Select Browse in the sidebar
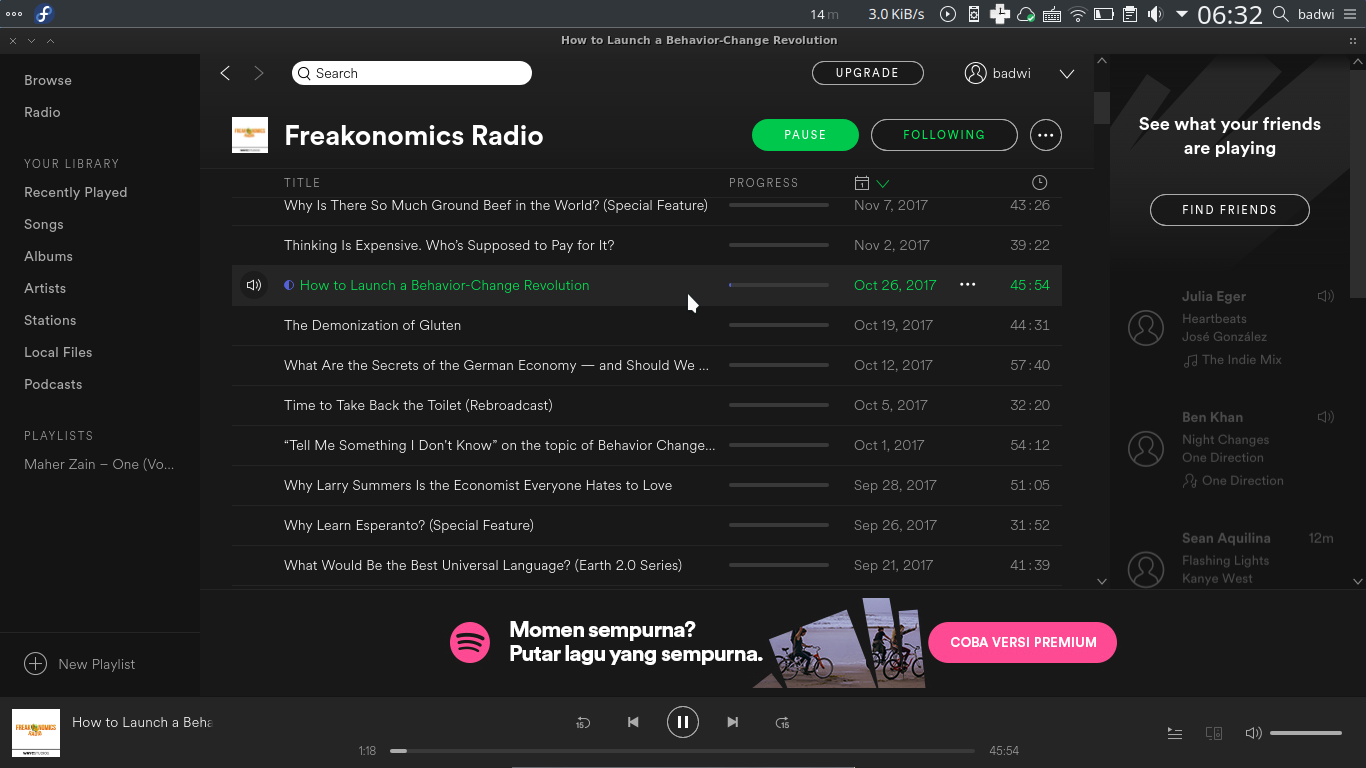The width and height of the screenshot is (1366, 768). [x=48, y=80]
